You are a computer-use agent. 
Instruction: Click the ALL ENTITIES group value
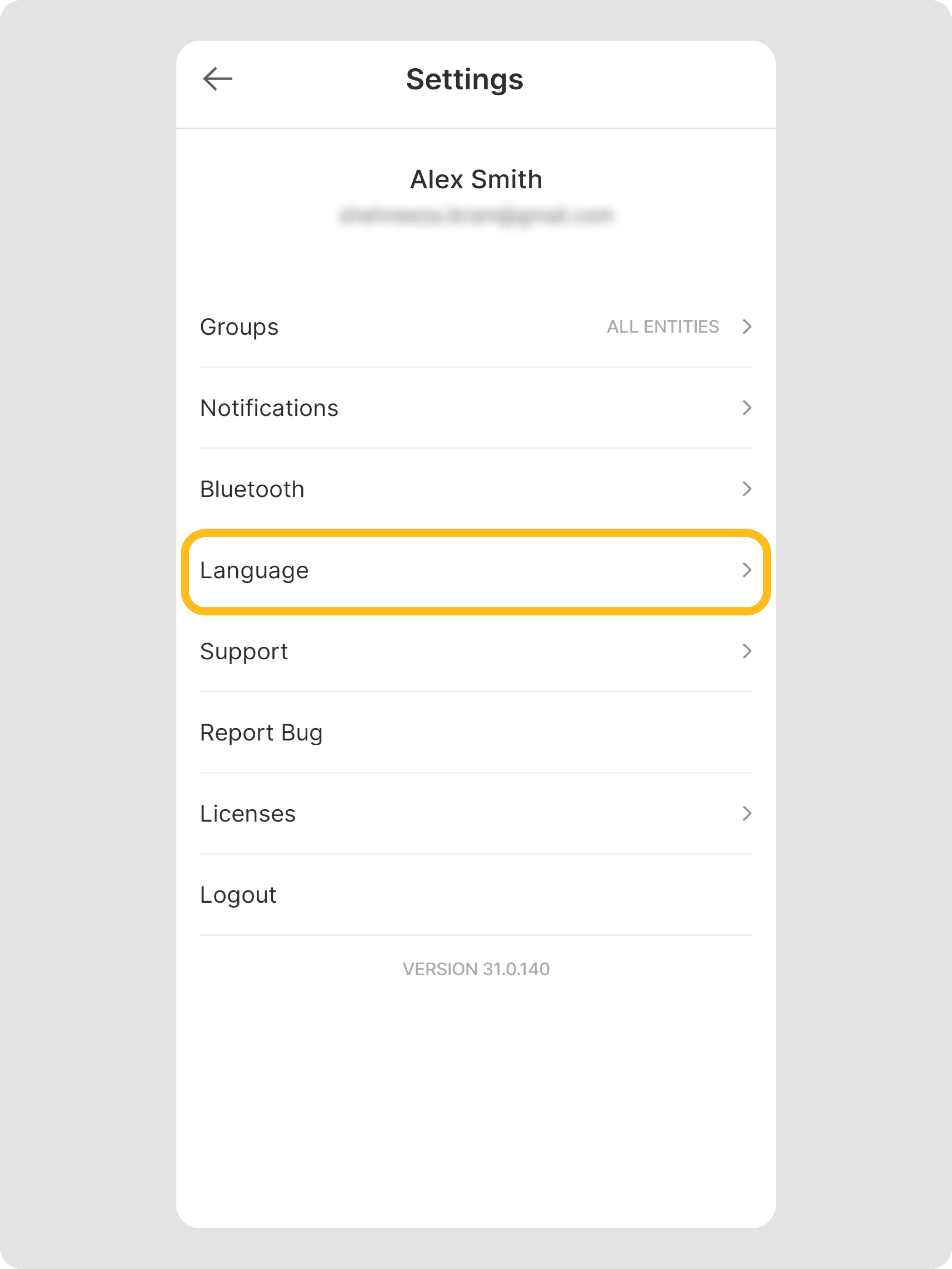[662, 327]
